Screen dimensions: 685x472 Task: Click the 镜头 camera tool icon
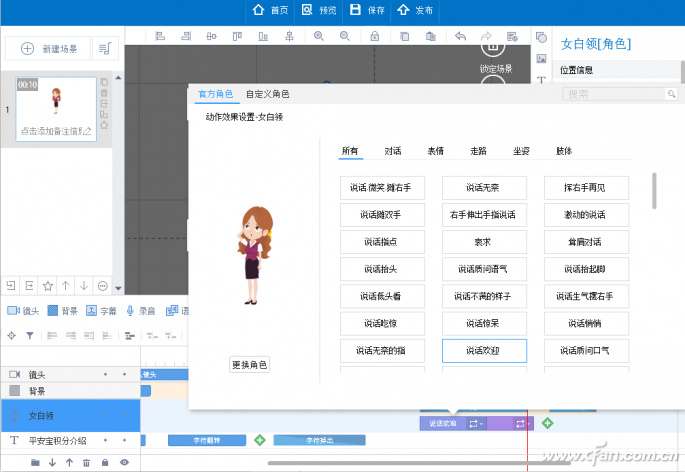(x=12, y=311)
